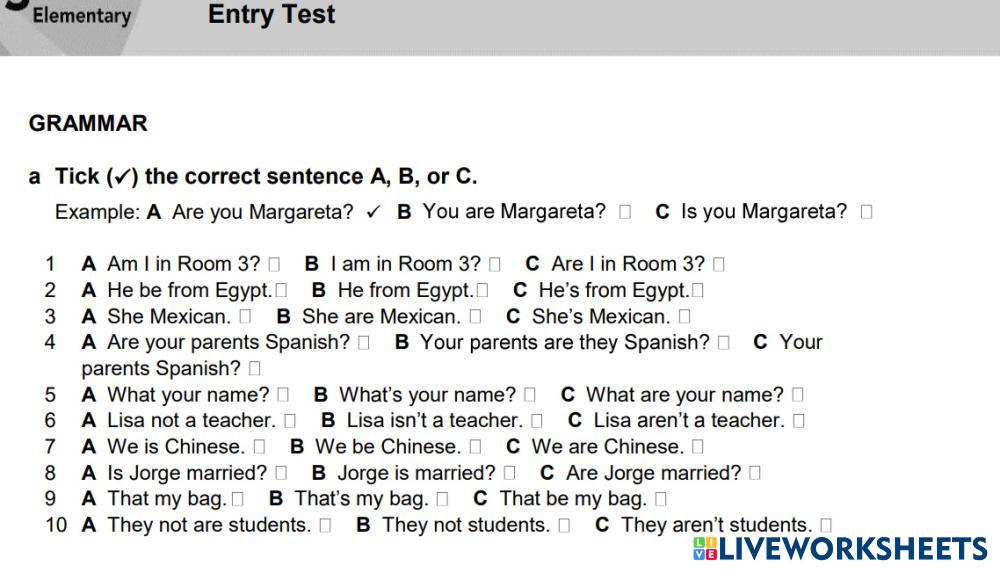
Task: Tick the box after 'You are Margareta?'
Action: pos(625,212)
